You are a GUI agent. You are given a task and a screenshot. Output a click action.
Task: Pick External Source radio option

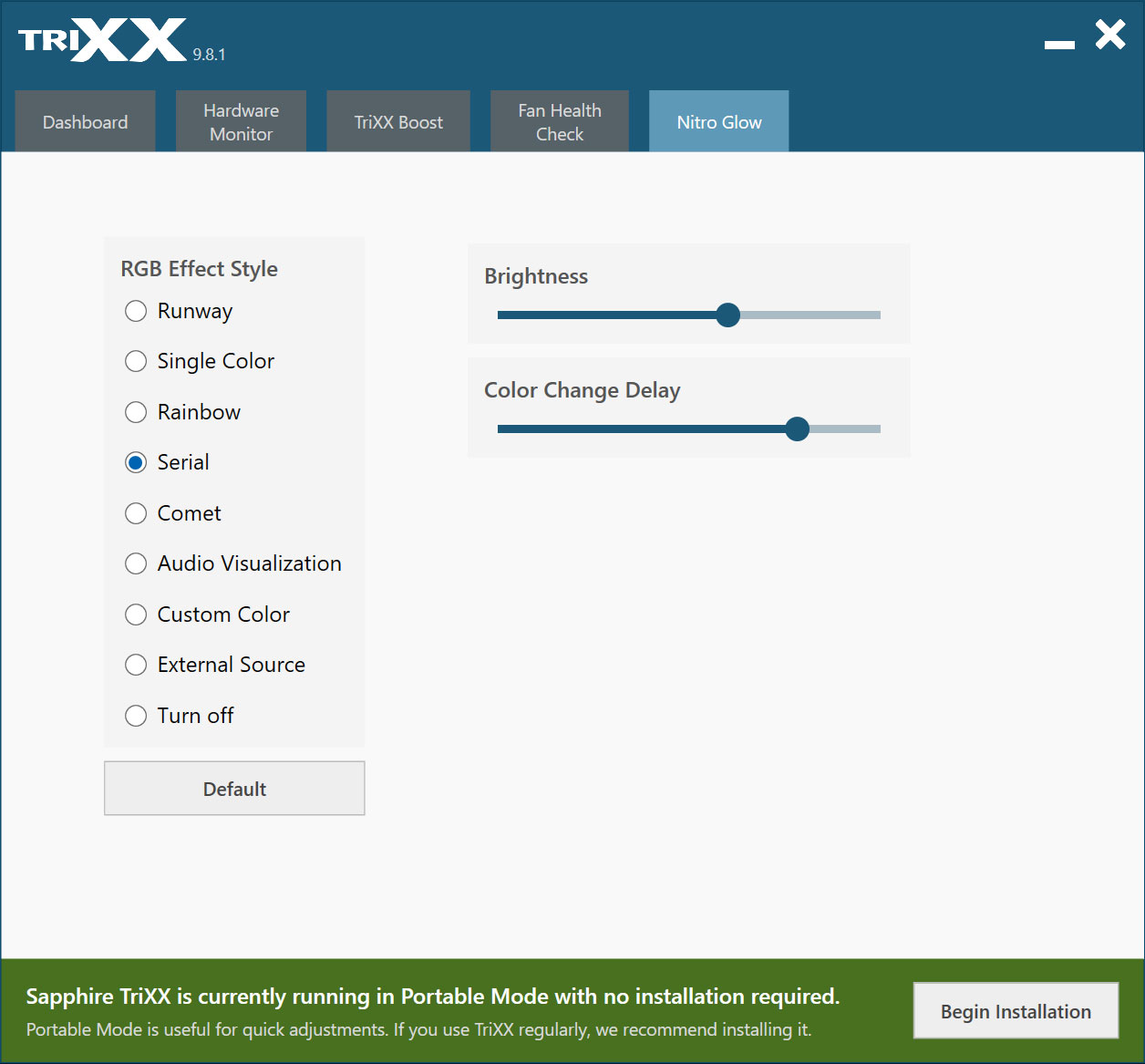click(x=136, y=666)
